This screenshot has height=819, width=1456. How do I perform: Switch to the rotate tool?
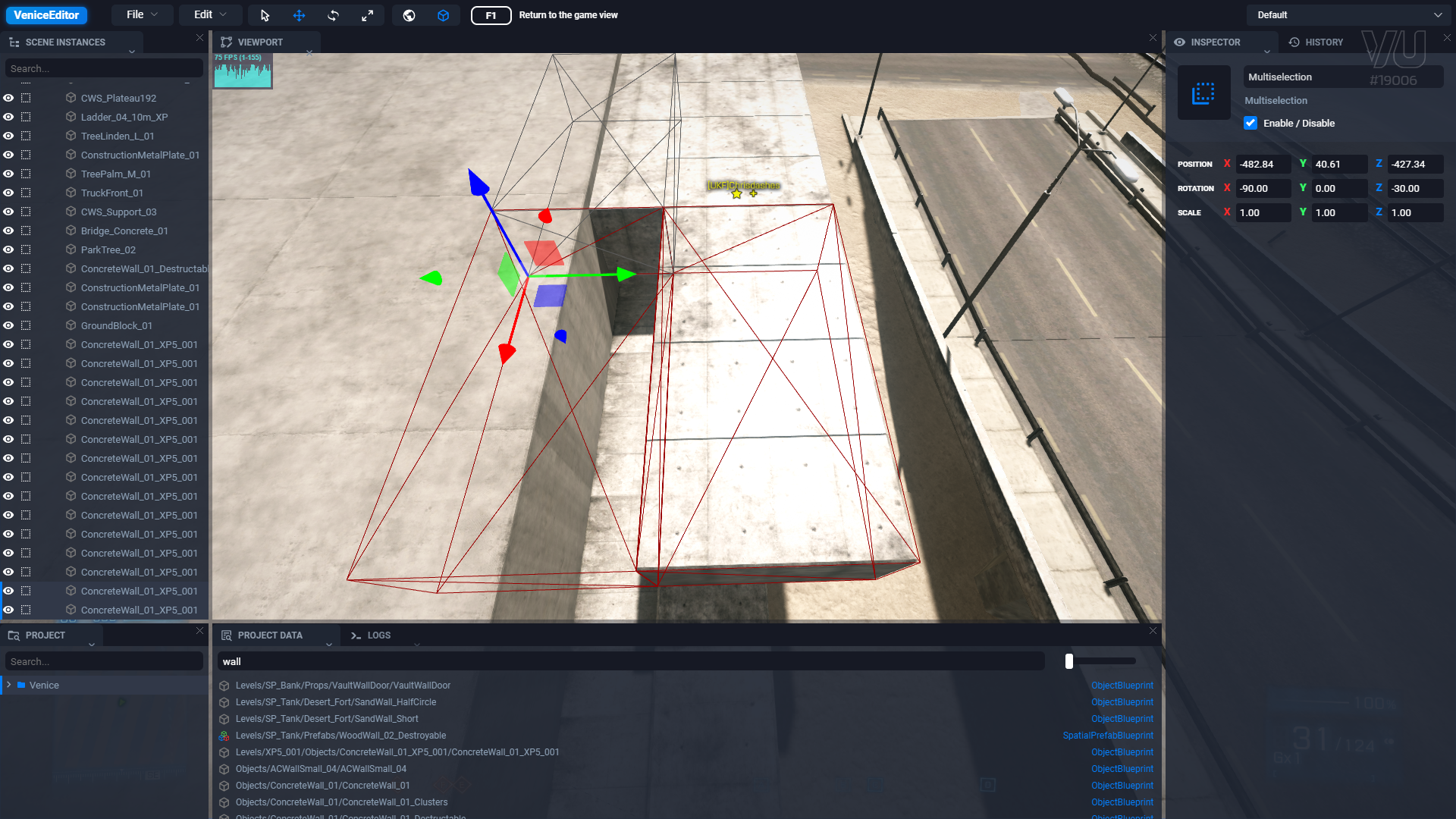pyautogui.click(x=333, y=15)
